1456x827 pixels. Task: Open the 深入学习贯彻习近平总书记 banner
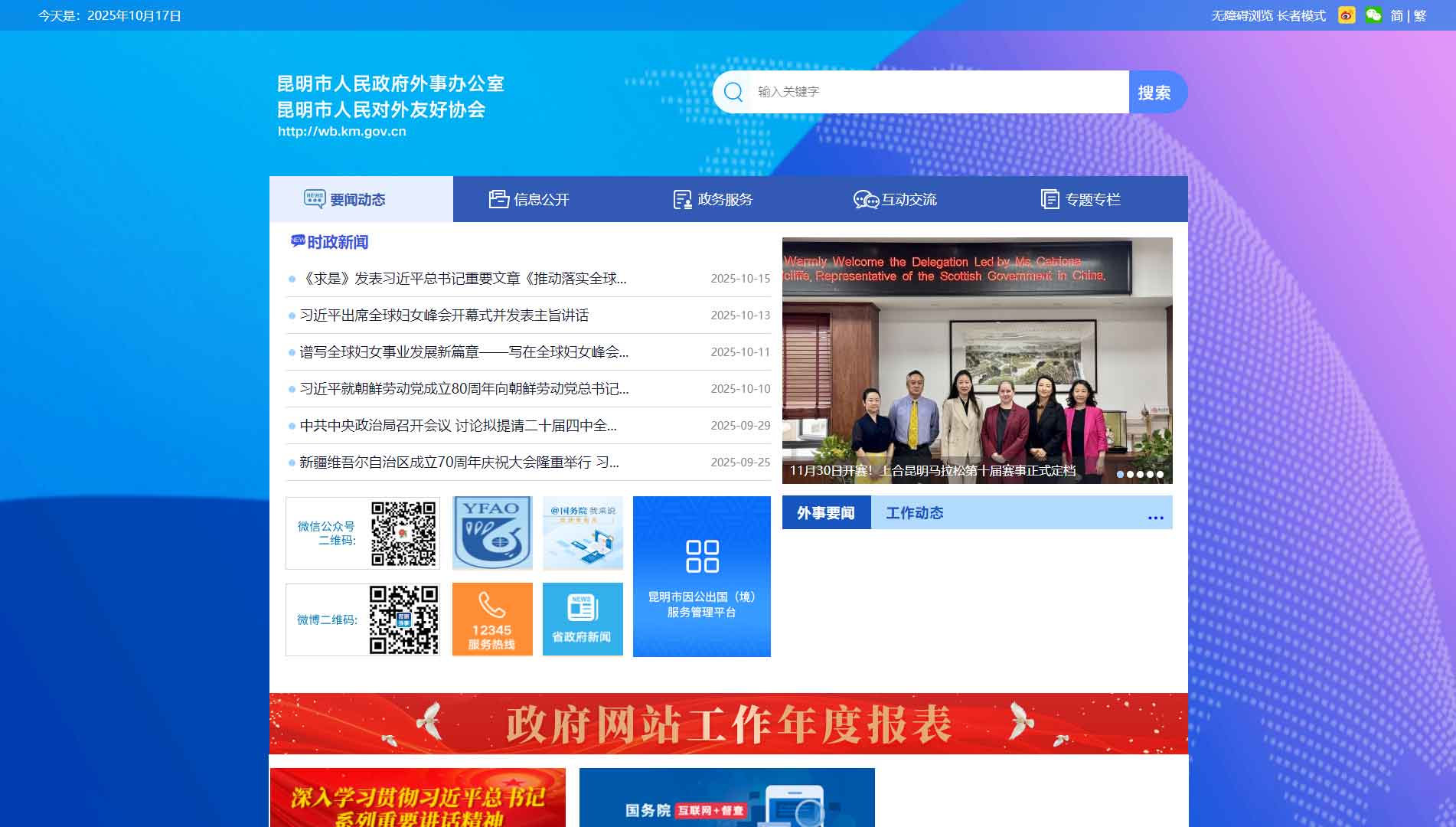coord(418,797)
